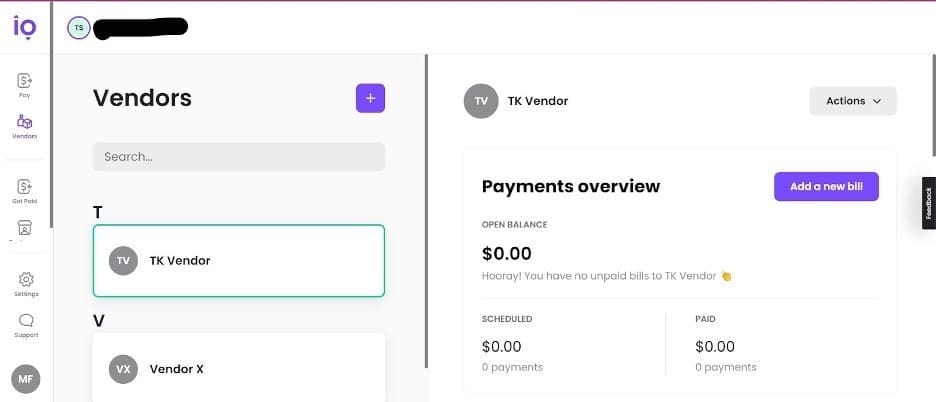This screenshot has height=402, width=936.
Task: Click the vendor Search field
Action: click(x=238, y=157)
